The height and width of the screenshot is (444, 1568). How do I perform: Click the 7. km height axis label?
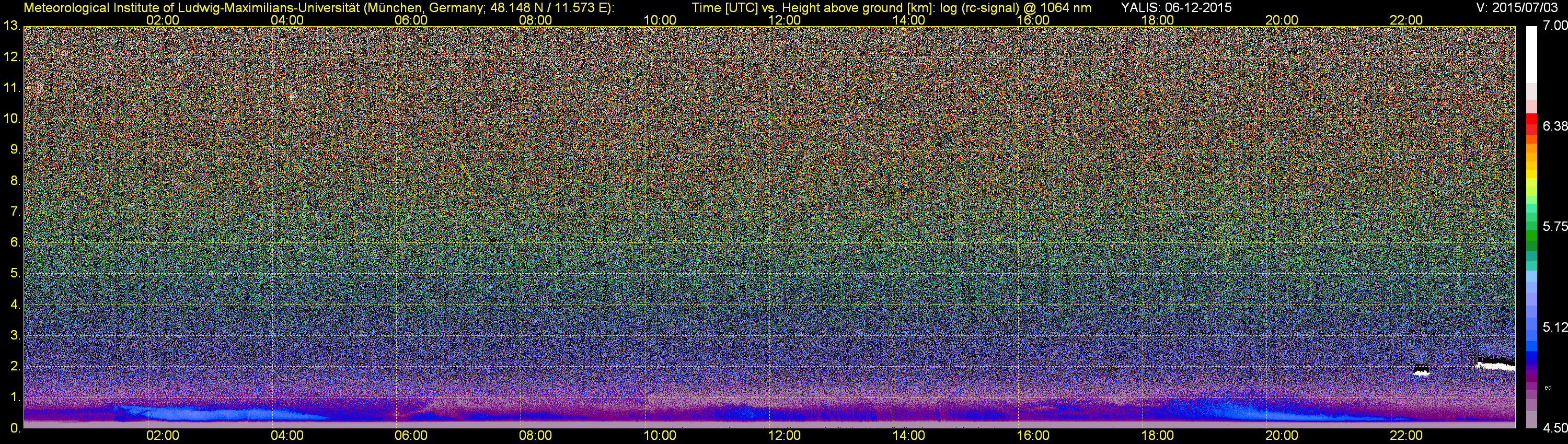pyautogui.click(x=15, y=212)
